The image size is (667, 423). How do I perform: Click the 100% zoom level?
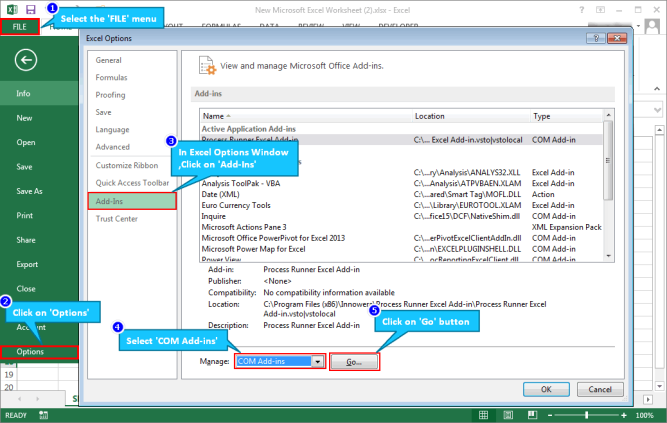pyautogui.click(x=644, y=415)
